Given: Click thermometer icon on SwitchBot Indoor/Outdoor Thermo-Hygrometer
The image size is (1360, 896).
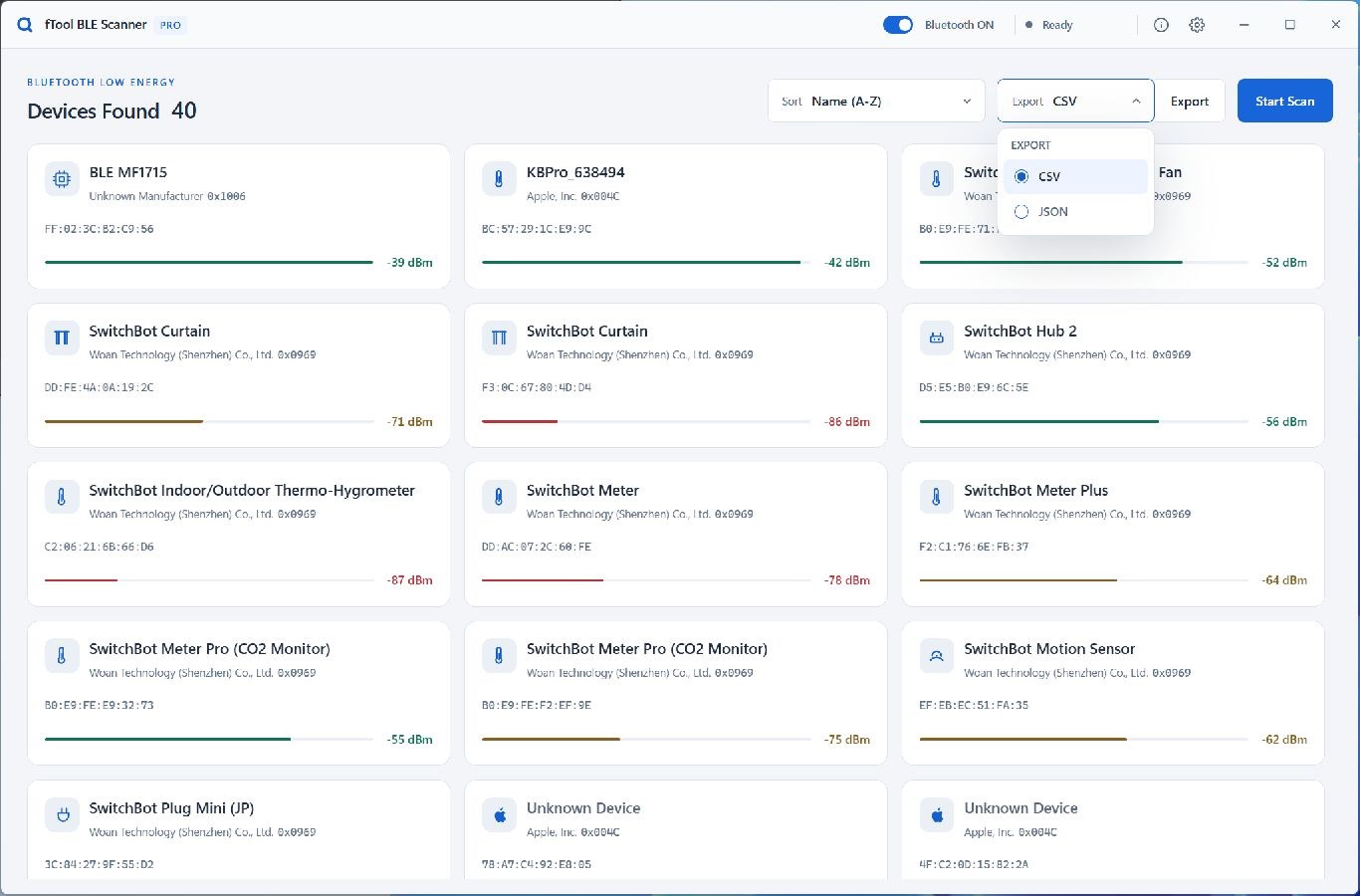Looking at the screenshot, I should [x=62, y=497].
